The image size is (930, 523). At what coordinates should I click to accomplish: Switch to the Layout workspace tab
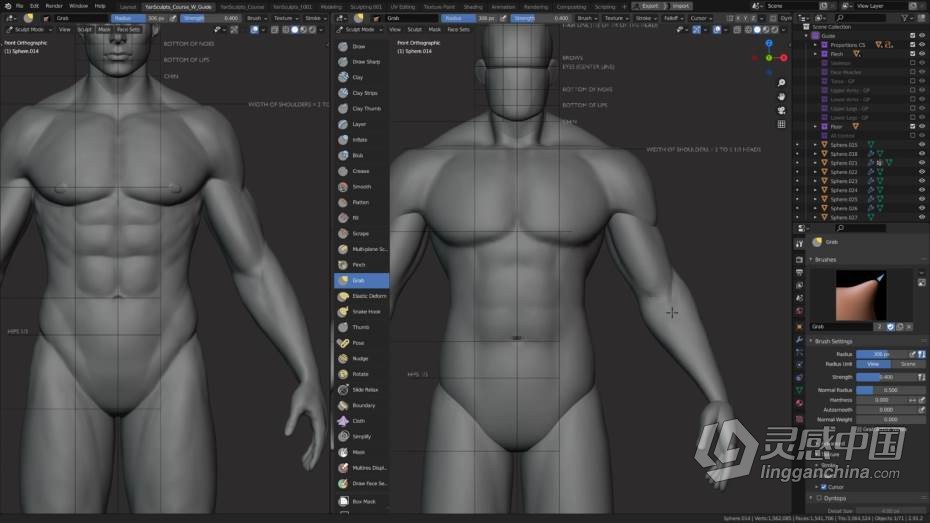tap(128, 7)
